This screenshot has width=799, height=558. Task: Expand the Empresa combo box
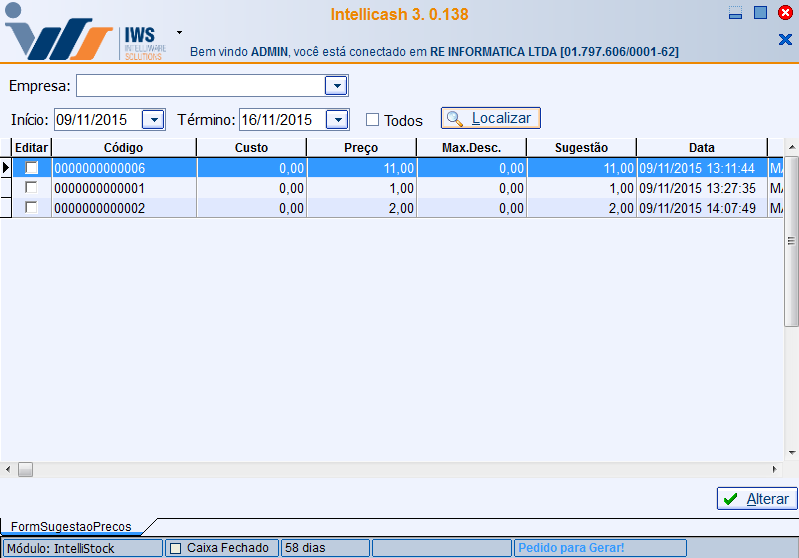pos(336,86)
